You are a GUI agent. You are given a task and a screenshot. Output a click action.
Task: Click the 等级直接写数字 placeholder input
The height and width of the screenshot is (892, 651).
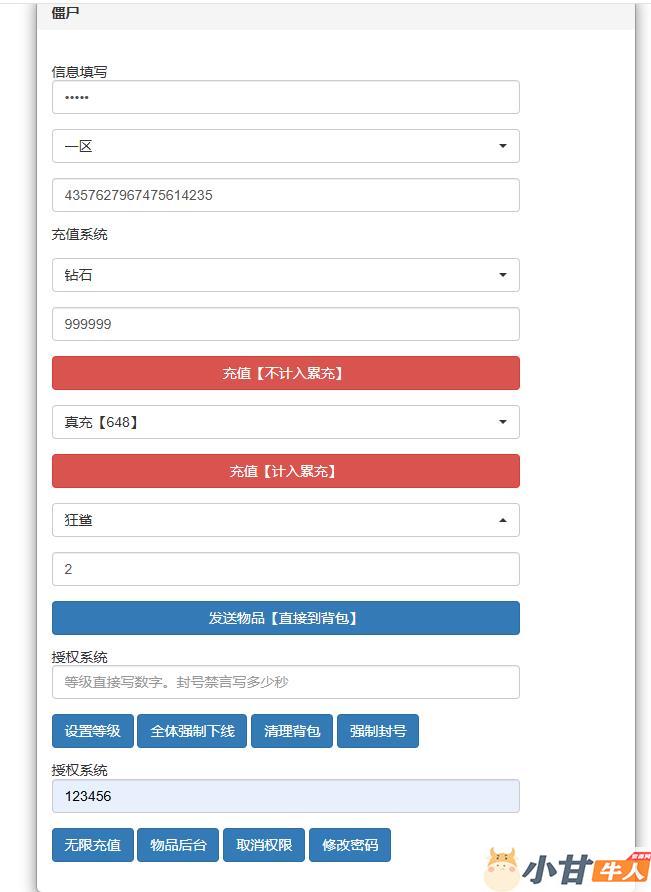point(285,682)
